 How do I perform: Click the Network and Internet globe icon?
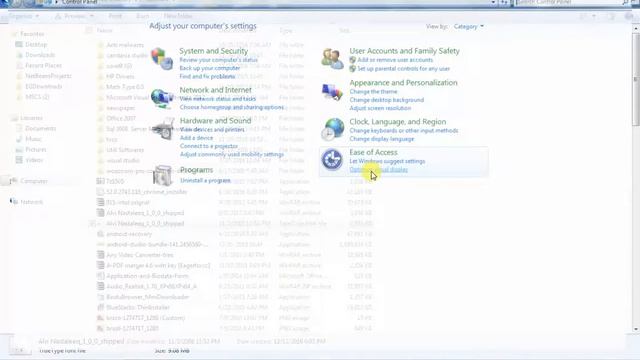[x=162, y=98]
